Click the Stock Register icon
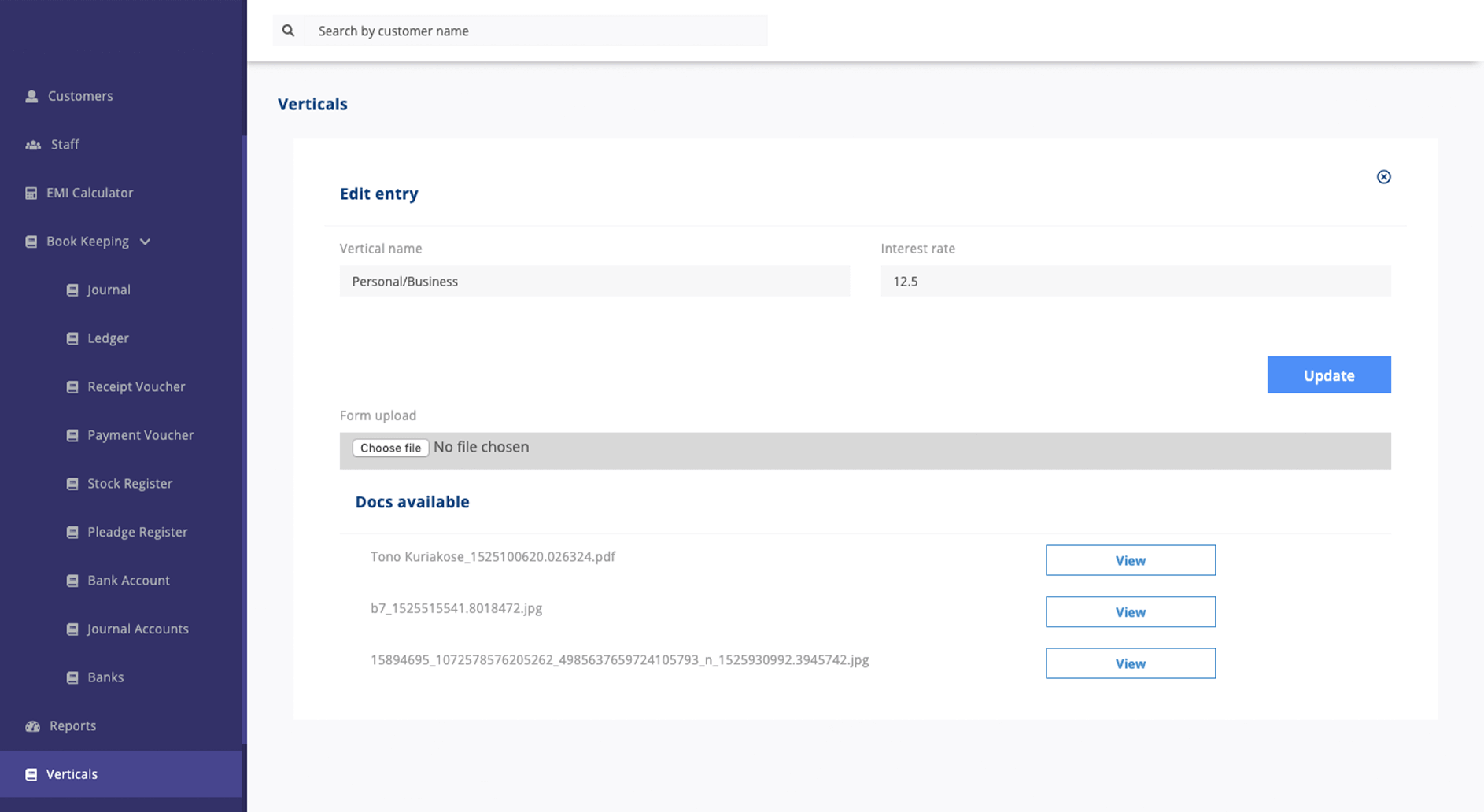This screenshot has height=812, width=1484. click(x=72, y=484)
